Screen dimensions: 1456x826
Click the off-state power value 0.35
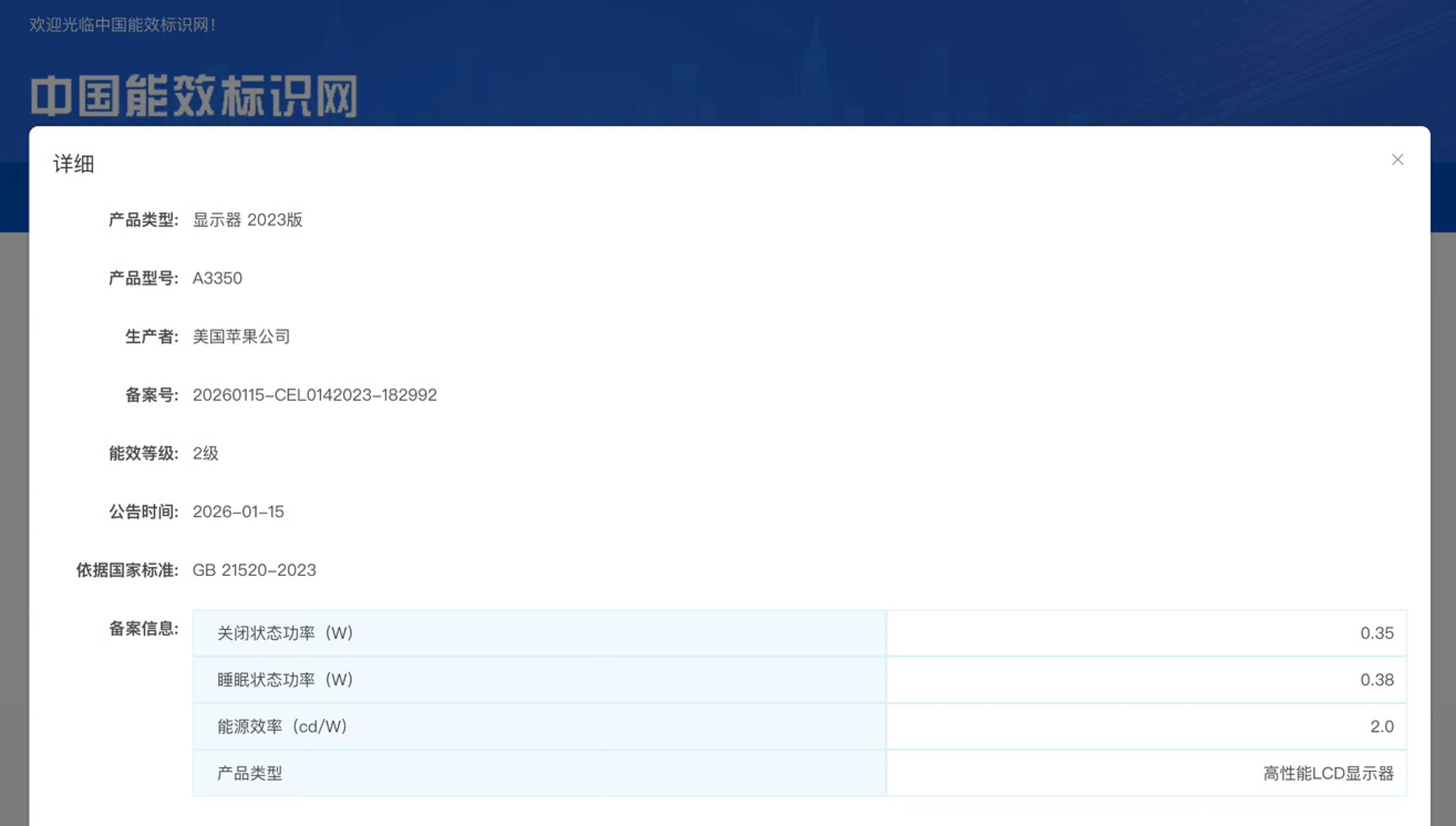click(1377, 633)
